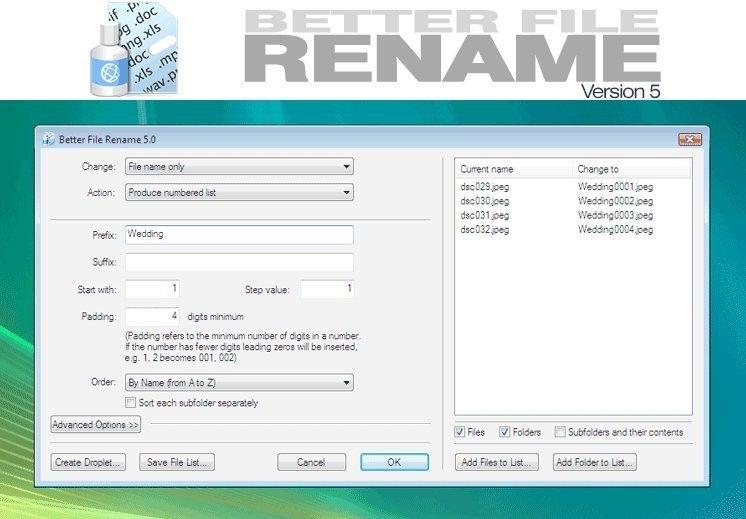Open the Change dropdown showing File name only
The image size is (746, 519).
pyautogui.click(x=239, y=166)
